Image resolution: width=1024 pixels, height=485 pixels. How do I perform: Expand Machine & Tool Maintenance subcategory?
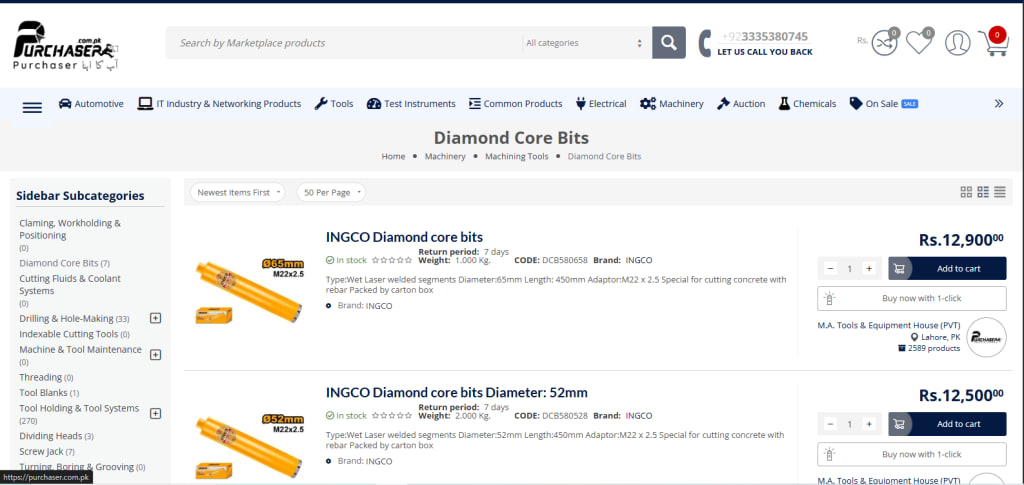[x=155, y=354]
